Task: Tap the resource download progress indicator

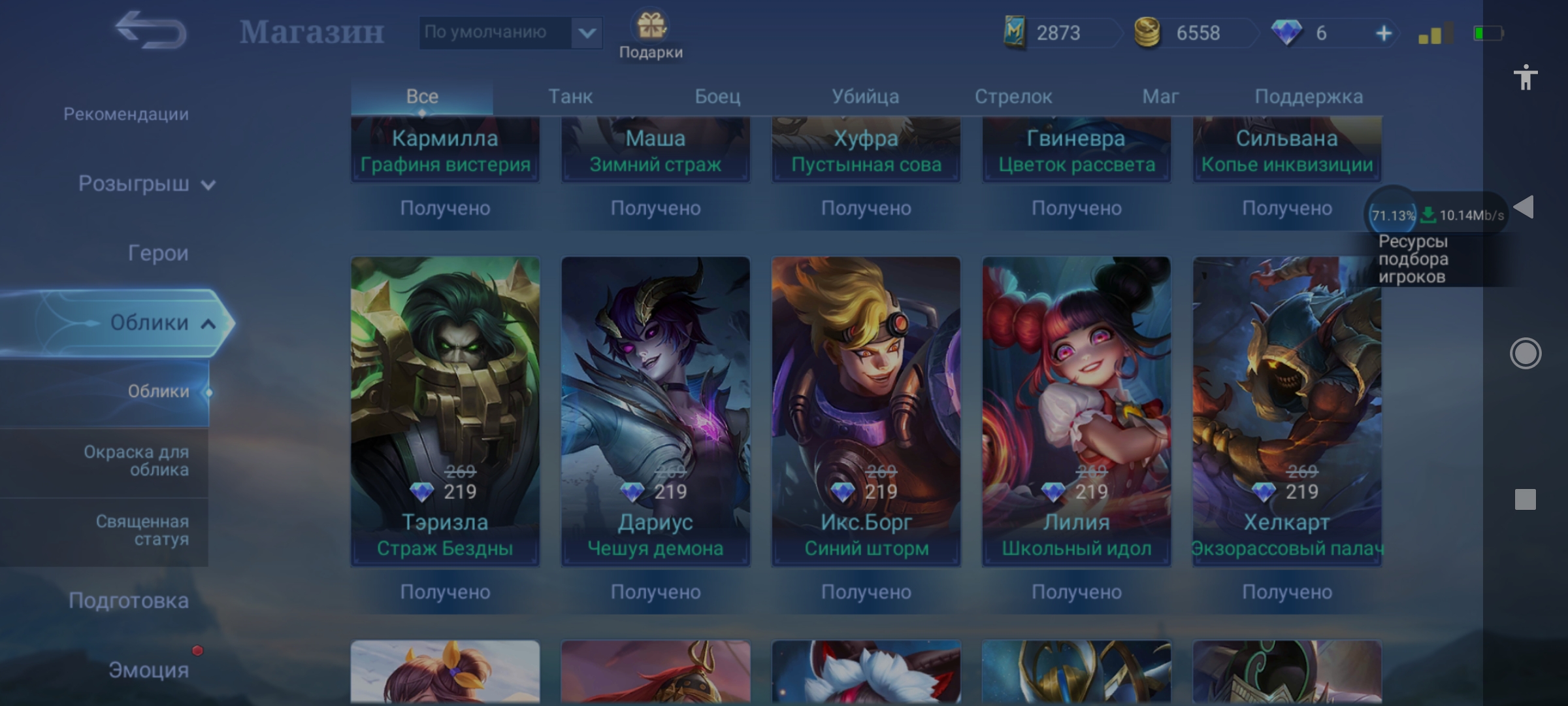Action: click(x=1437, y=215)
